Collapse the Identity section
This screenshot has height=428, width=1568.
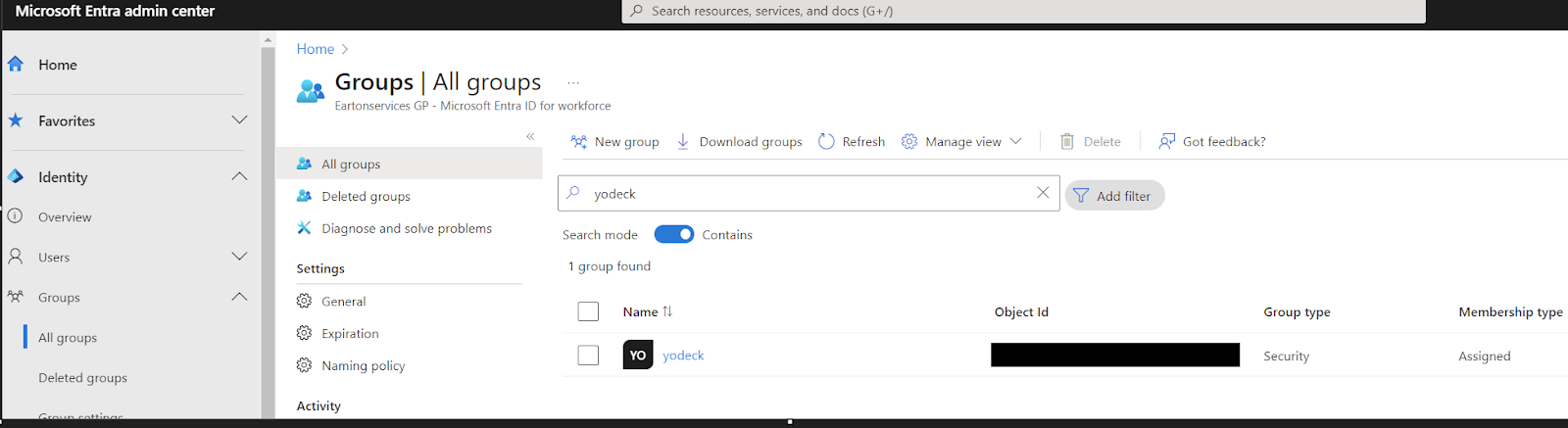click(x=239, y=176)
